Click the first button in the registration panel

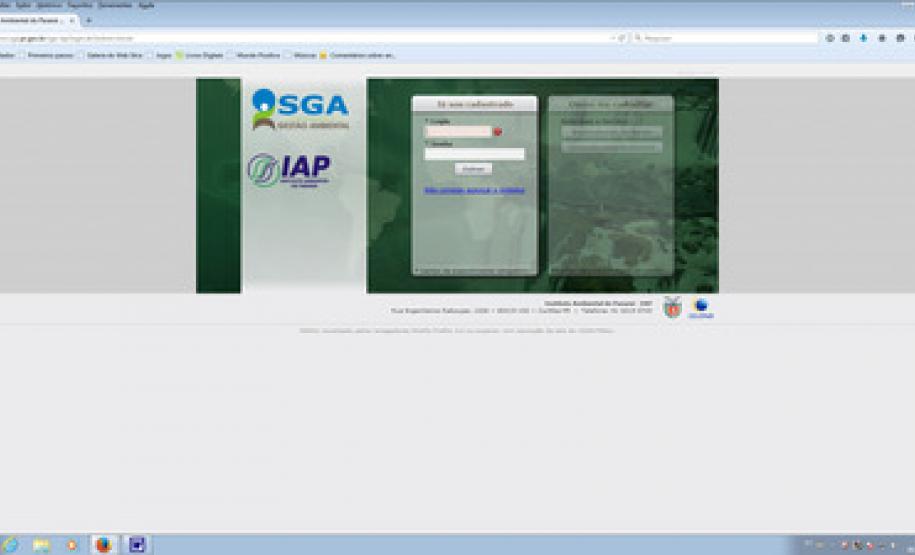coord(611,132)
